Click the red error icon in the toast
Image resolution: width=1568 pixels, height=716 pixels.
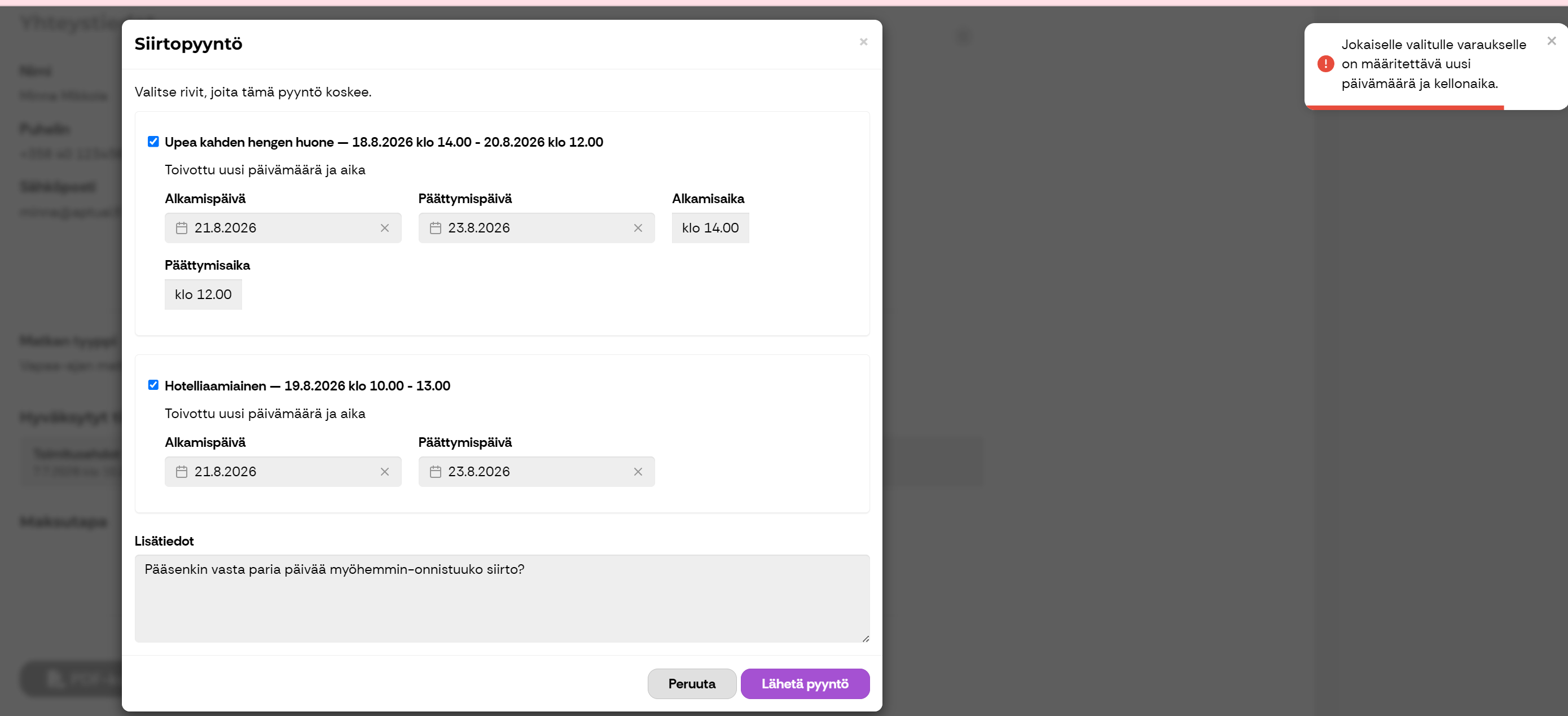[x=1325, y=64]
